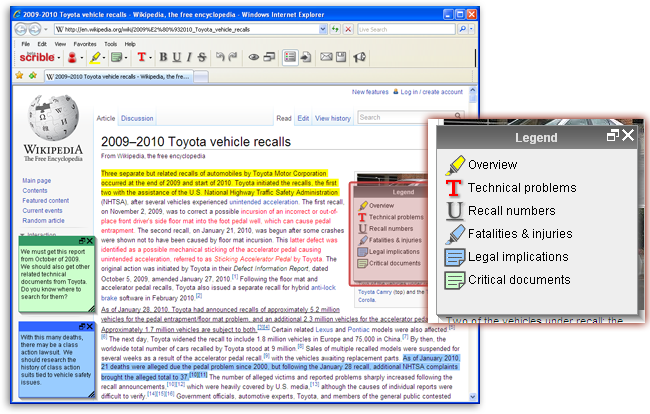Open the Edit menu
The height and width of the screenshot is (414, 650).
click(42, 44)
